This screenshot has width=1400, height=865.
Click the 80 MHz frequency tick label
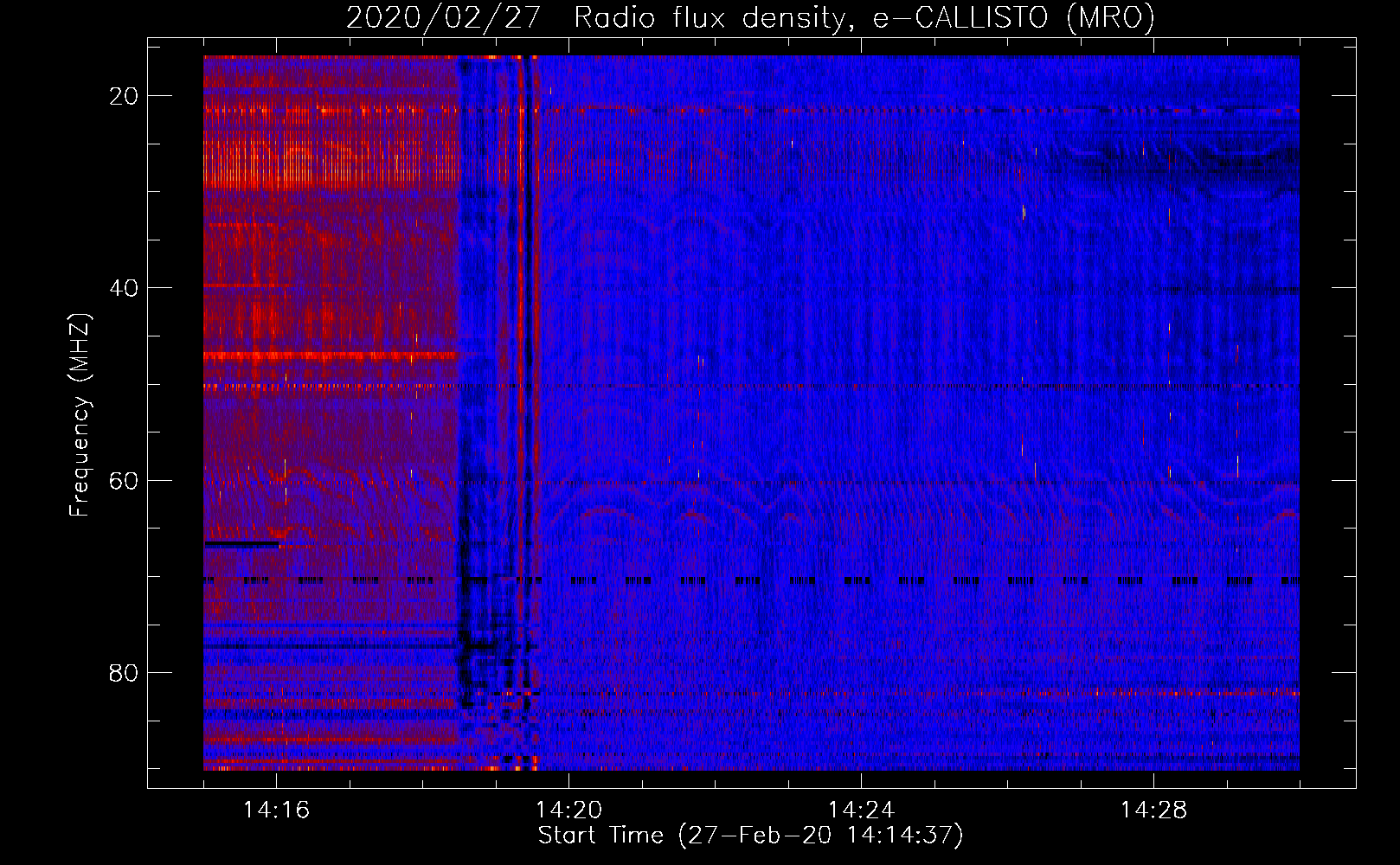click(x=124, y=673)
